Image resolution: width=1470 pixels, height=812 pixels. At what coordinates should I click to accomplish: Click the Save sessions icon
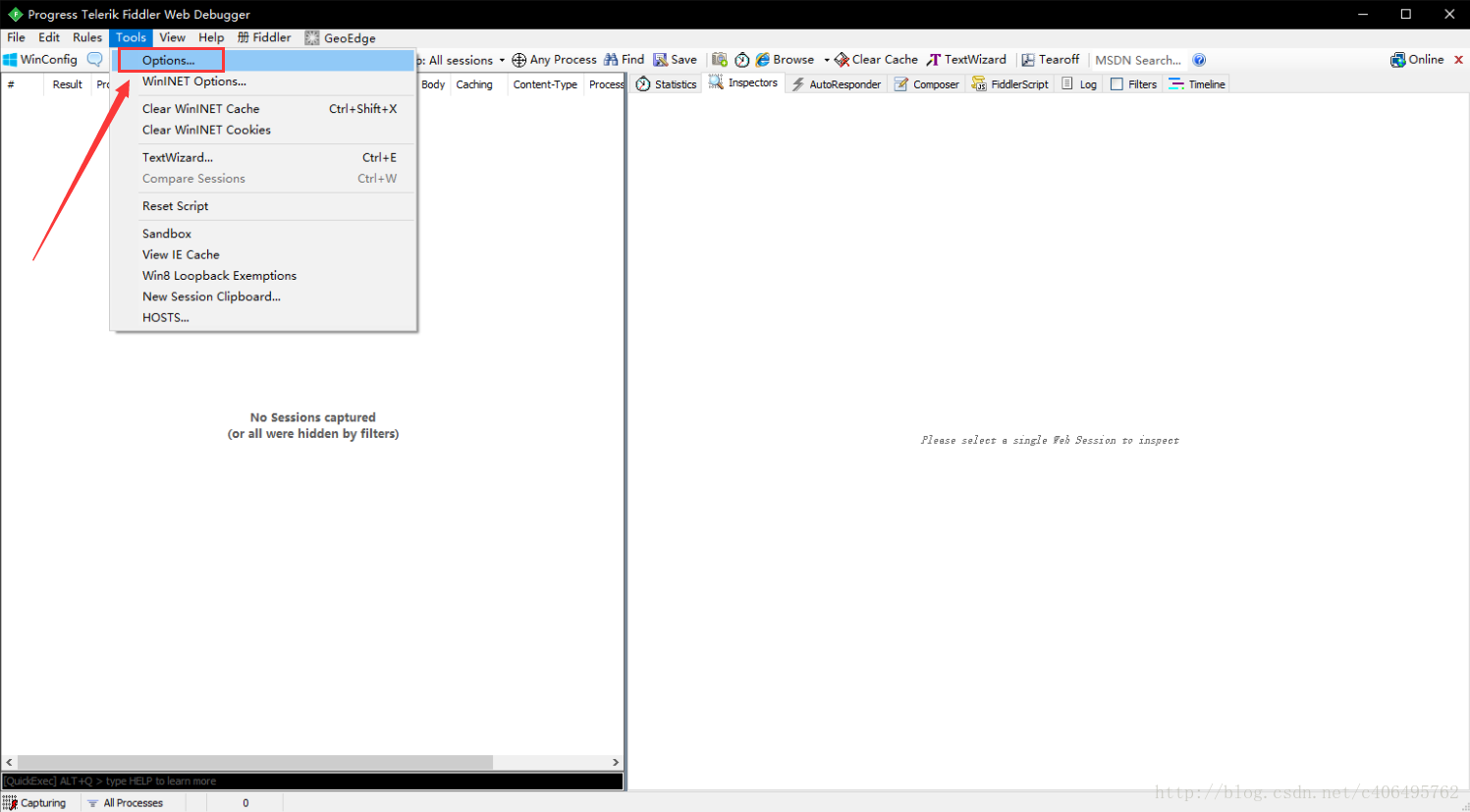click(661, 60)
